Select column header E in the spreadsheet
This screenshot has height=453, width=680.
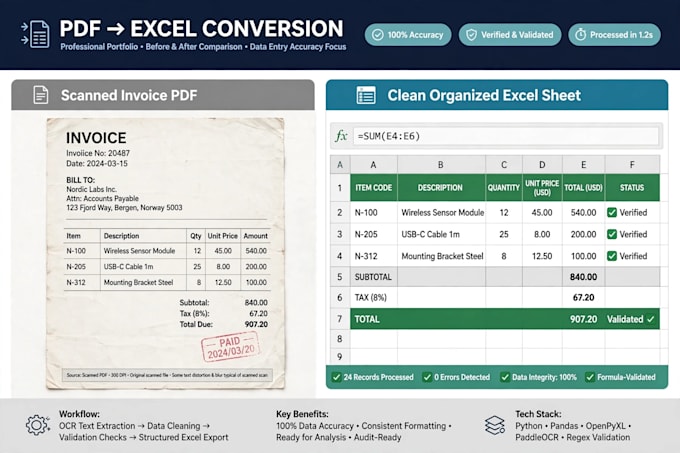coord(583,165)
